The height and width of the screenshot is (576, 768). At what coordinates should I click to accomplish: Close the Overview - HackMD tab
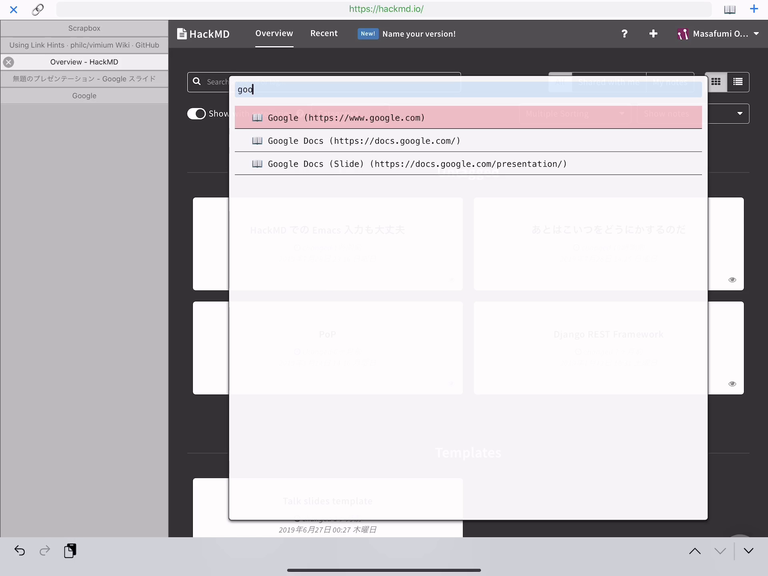click(x=8, y=62)
